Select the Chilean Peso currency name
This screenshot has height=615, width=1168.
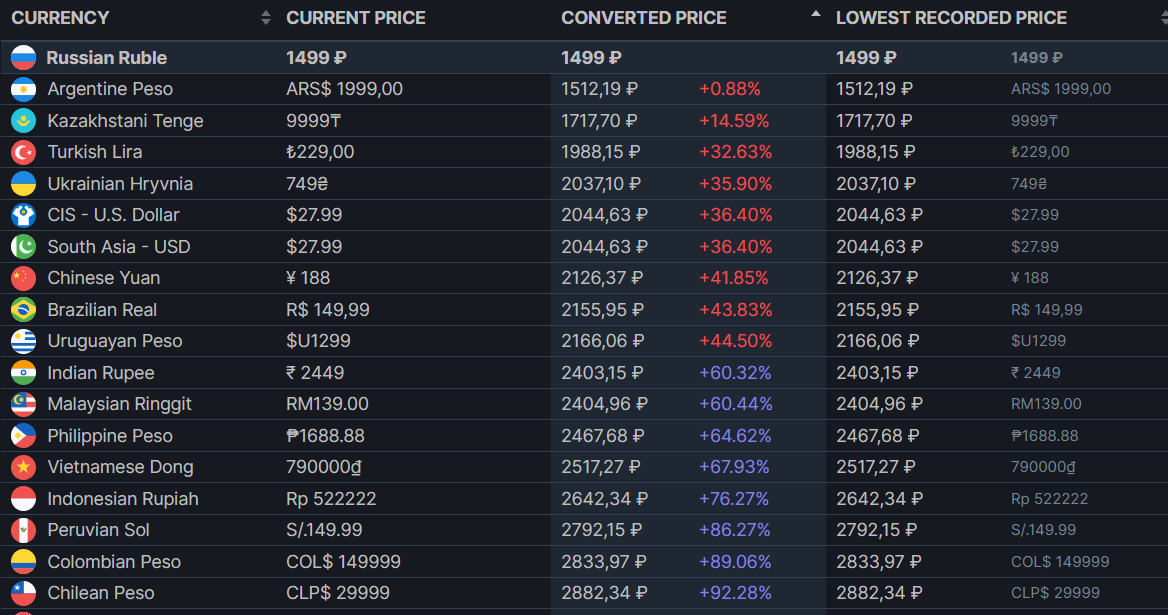101,593
